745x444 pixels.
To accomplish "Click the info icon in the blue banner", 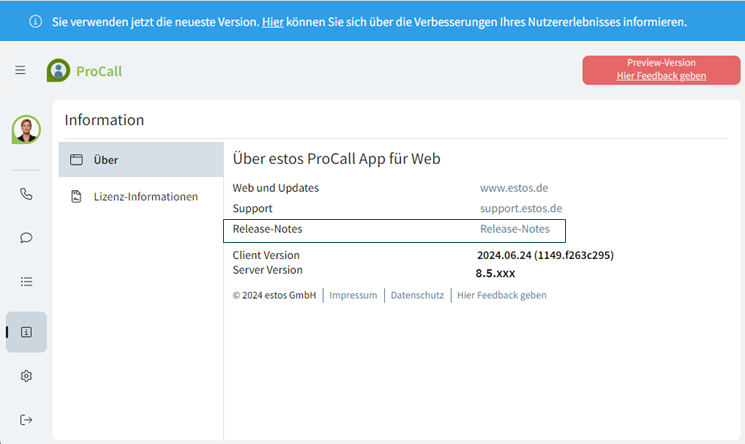I will pos(36,21).
